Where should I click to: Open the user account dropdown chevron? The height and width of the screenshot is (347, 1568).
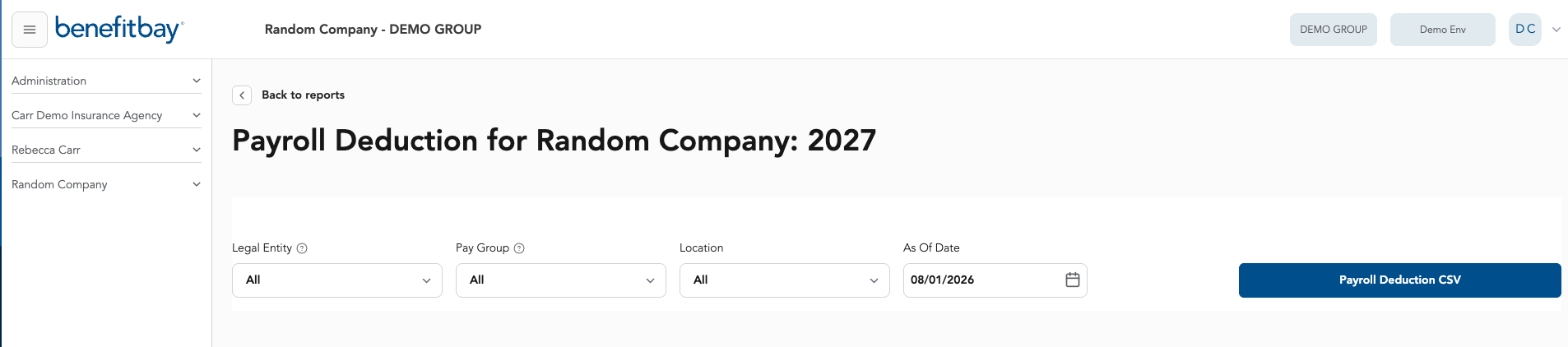1556,30
